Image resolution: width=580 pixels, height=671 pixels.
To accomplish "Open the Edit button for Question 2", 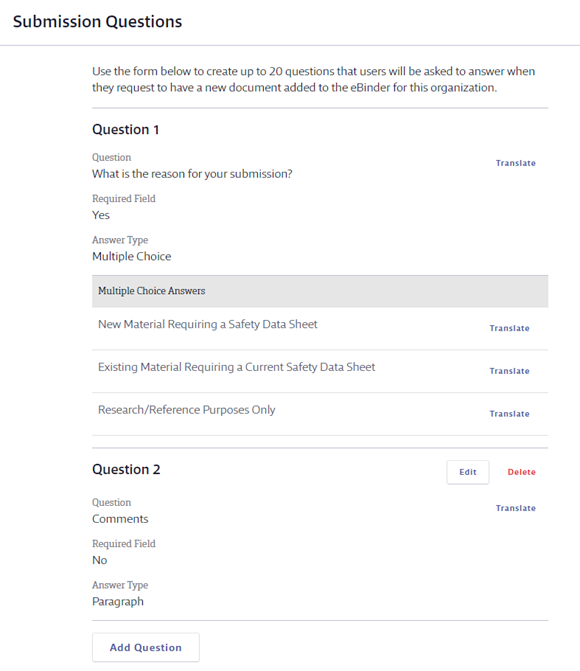I will point(467,472).
